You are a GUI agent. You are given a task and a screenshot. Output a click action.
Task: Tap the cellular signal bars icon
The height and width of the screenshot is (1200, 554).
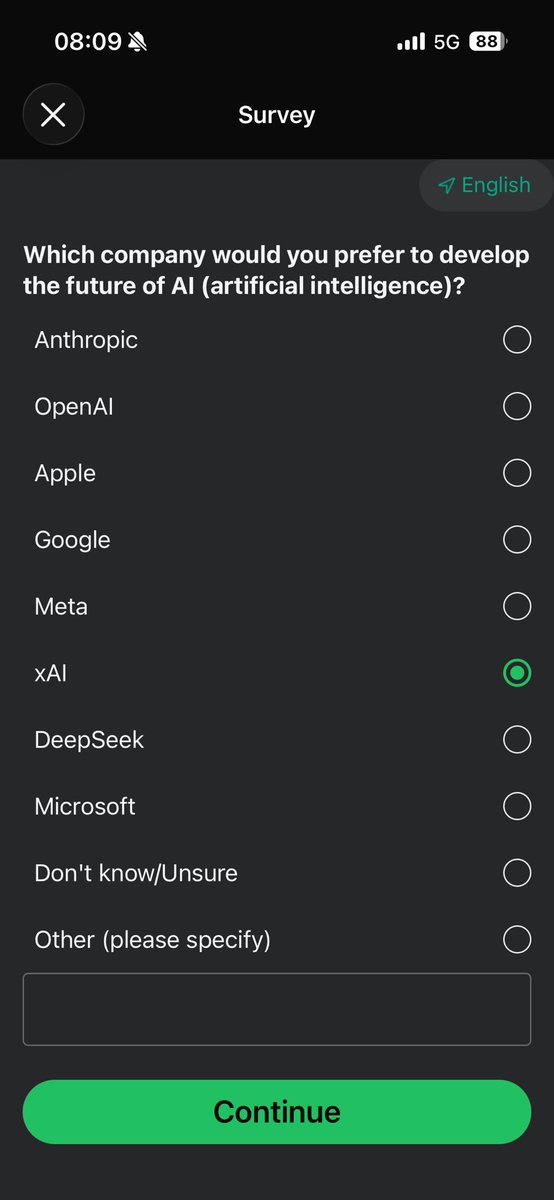[411, 42]
